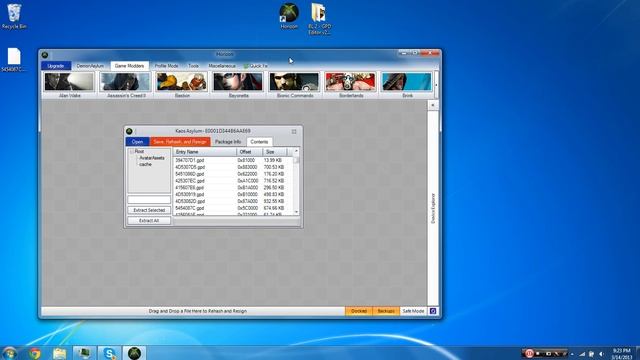The height and width of the screenshot is (360, 640).
Task: Open the Tools tab
Action: point(193,66)
